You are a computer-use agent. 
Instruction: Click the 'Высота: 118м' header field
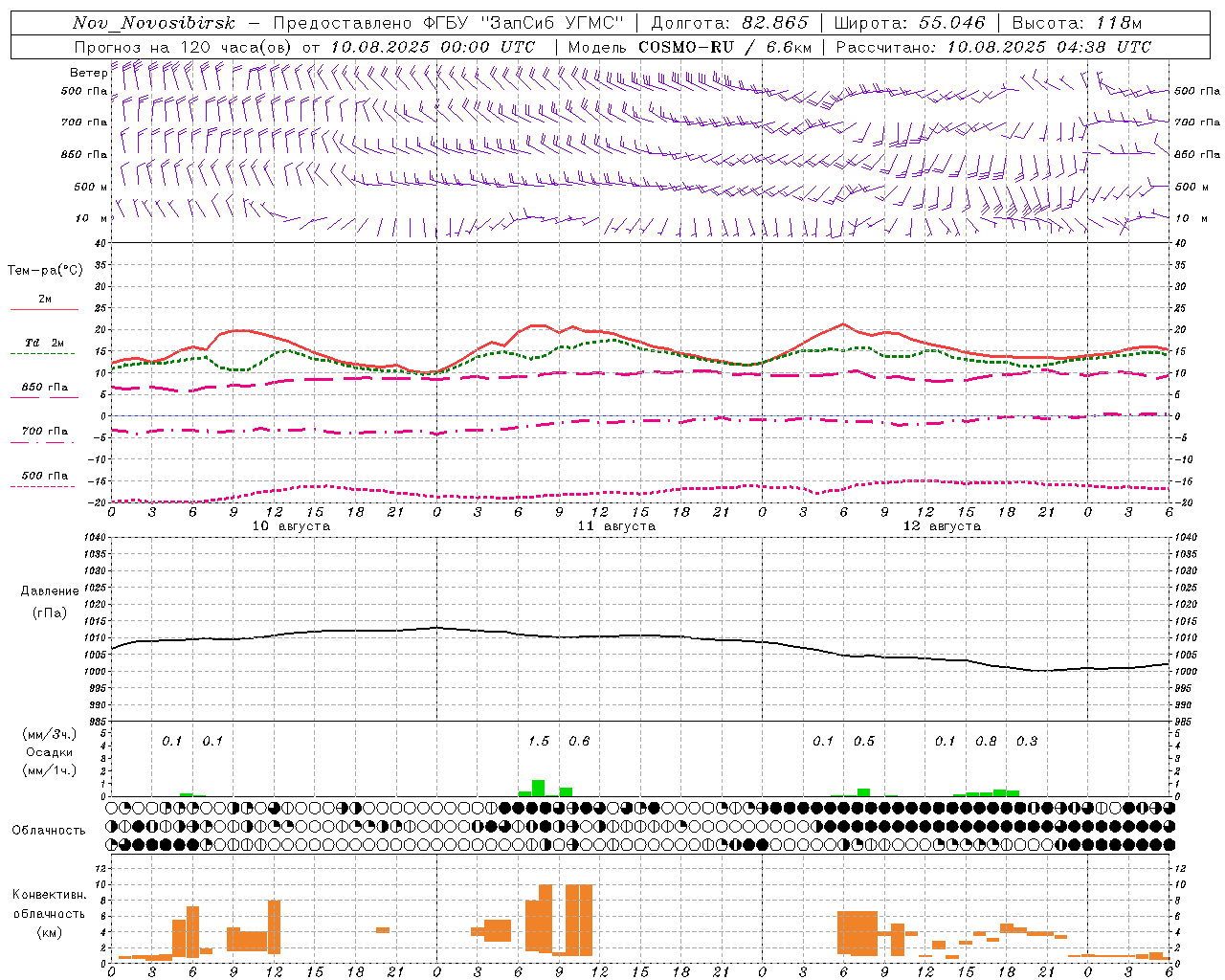tap(1077, 23)
